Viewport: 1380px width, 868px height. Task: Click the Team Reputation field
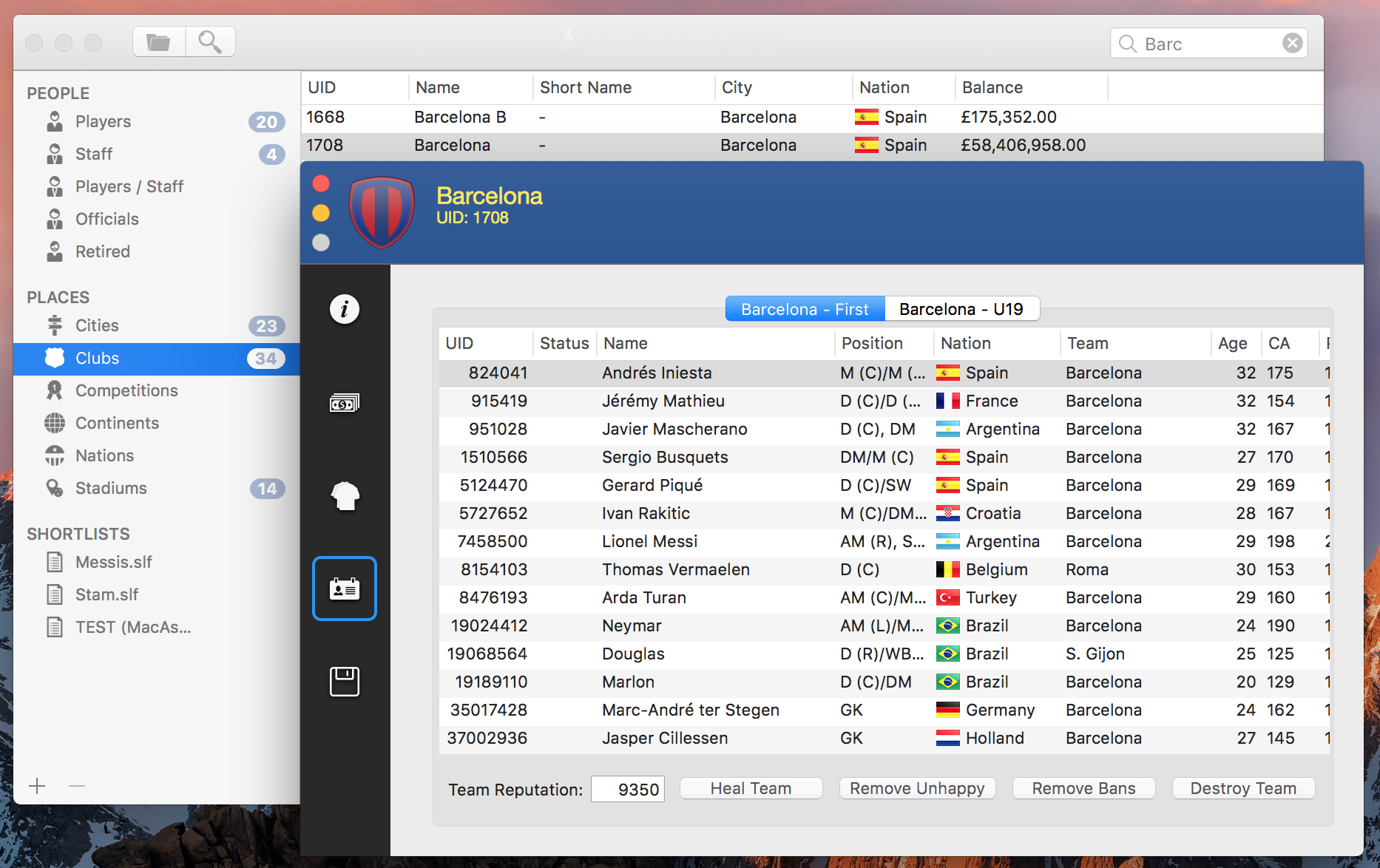coord(628,789)
